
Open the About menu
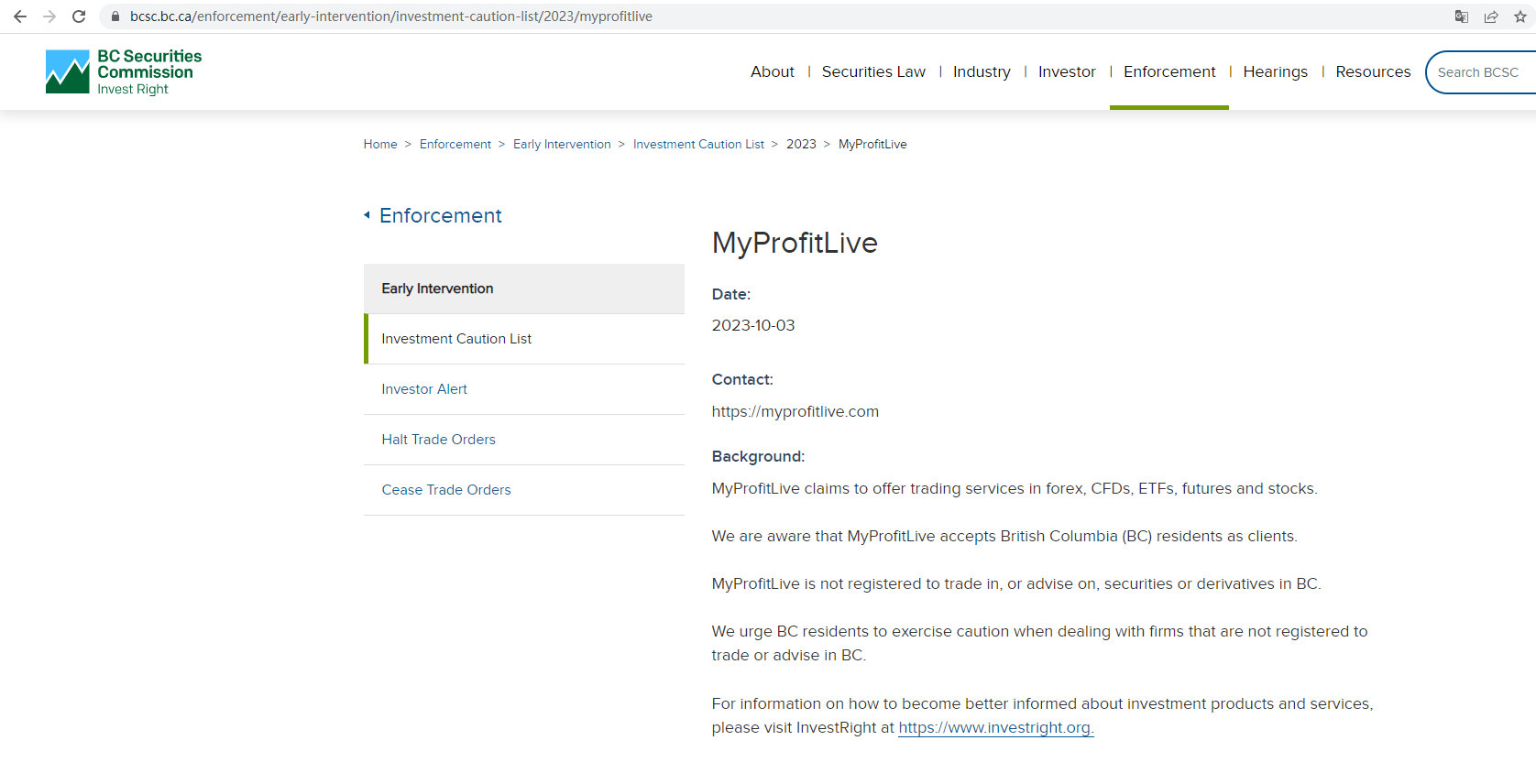[x=772, y=71]
